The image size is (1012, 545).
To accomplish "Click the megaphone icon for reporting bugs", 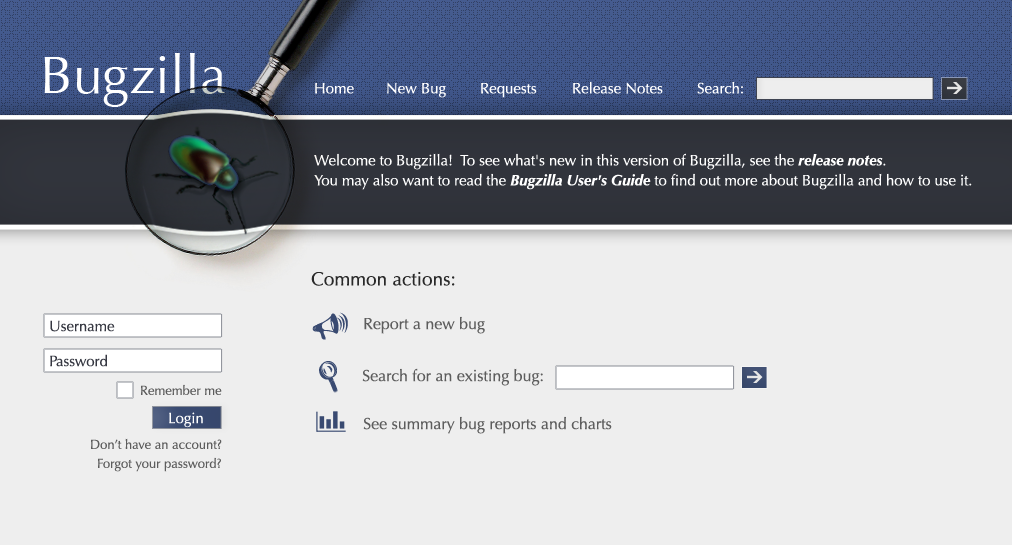I will 330,325.
